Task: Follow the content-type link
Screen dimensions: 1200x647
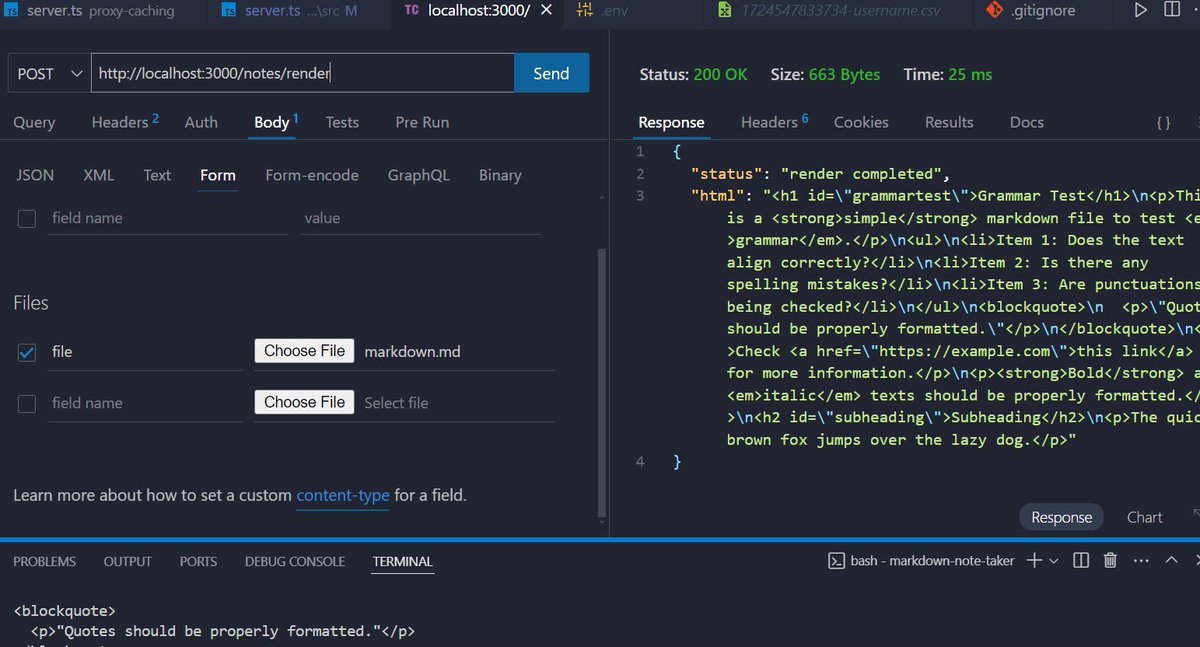Action: click(x=343, y=495)
